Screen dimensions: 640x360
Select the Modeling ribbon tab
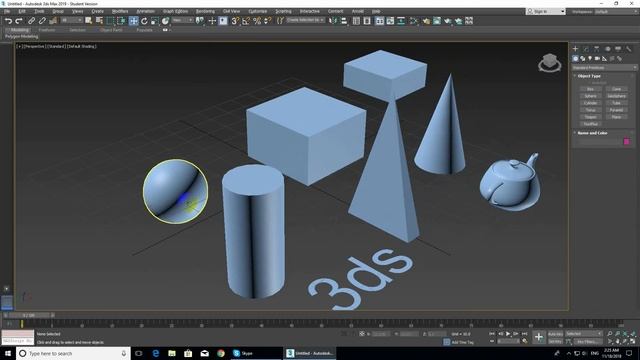(x=20, y=30)
